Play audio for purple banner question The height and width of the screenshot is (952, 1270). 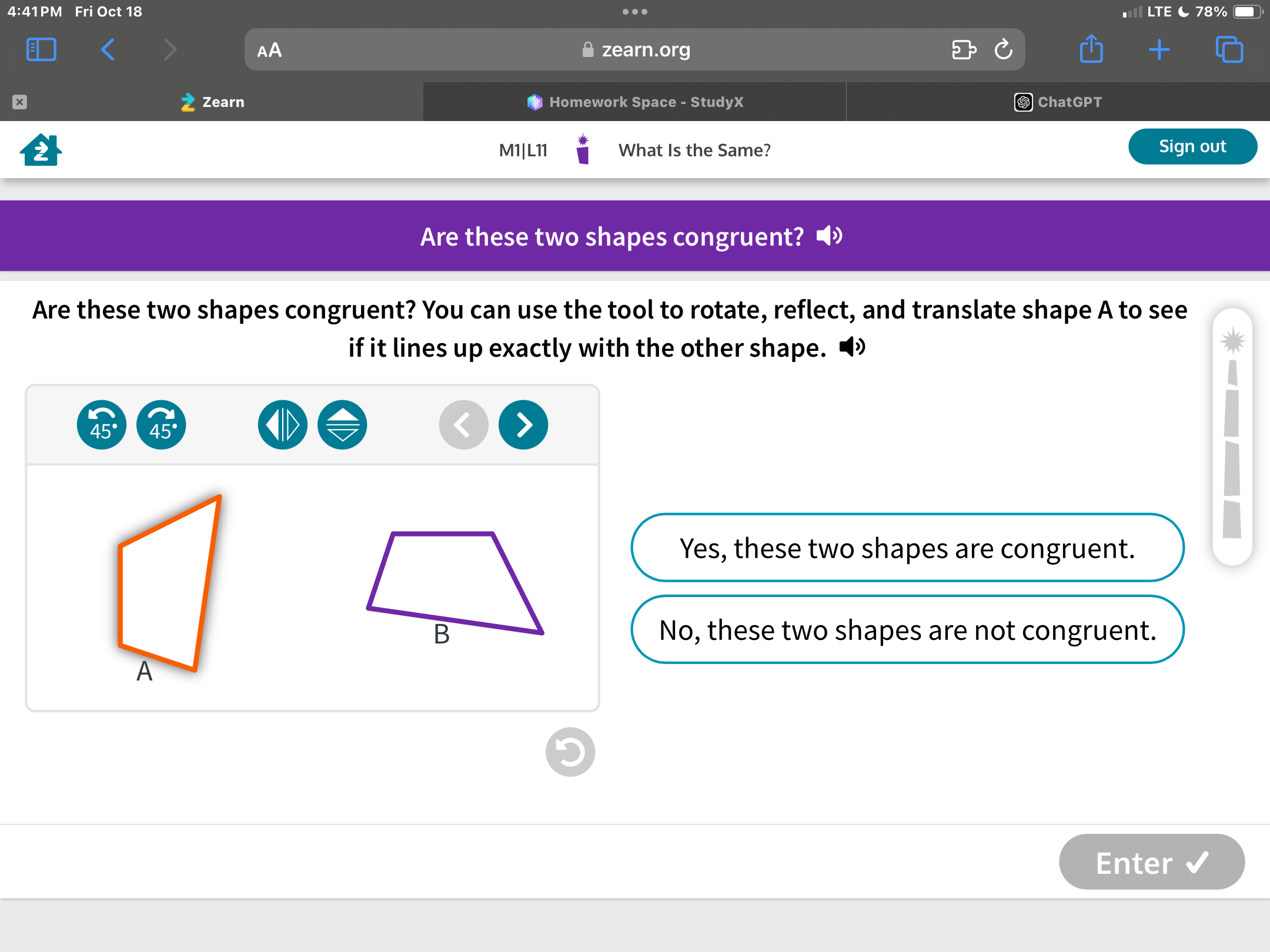pyautogui.click(x=830, y=236)
